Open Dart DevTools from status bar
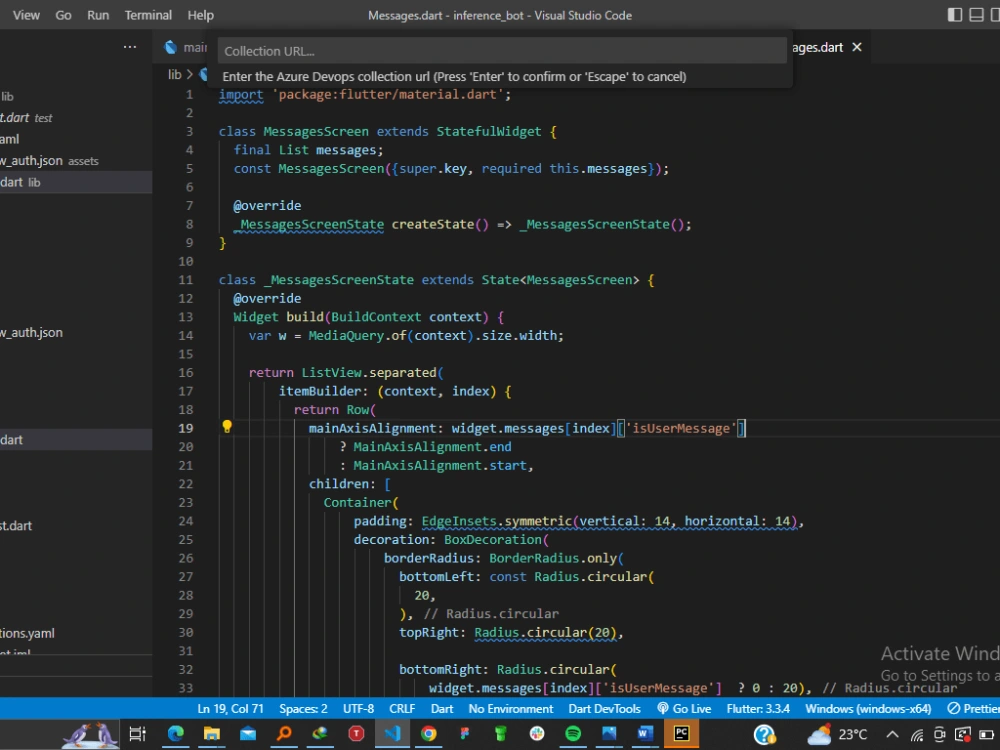 tap(604, 709)
